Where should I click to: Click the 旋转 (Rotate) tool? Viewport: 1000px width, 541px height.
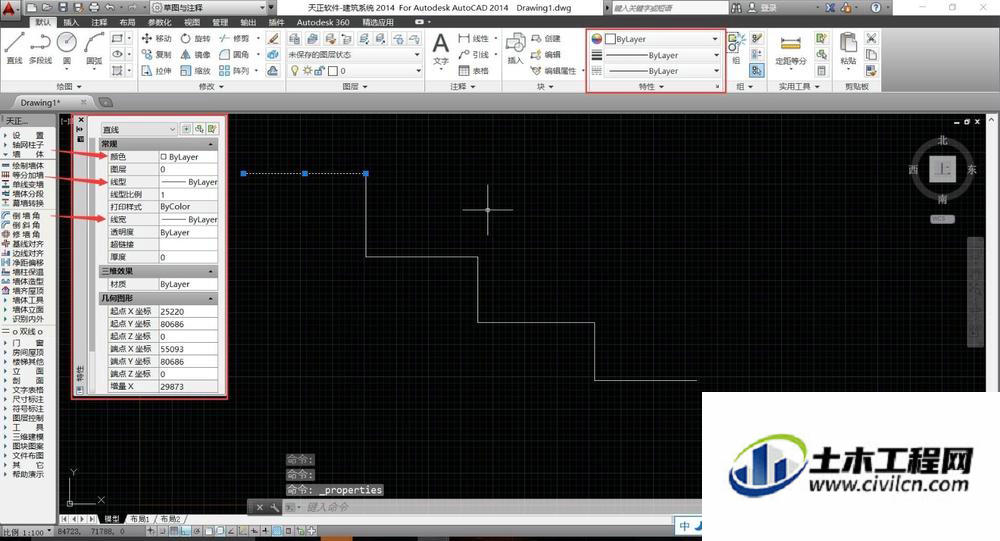pyautogui.click(x=195, y=38)
